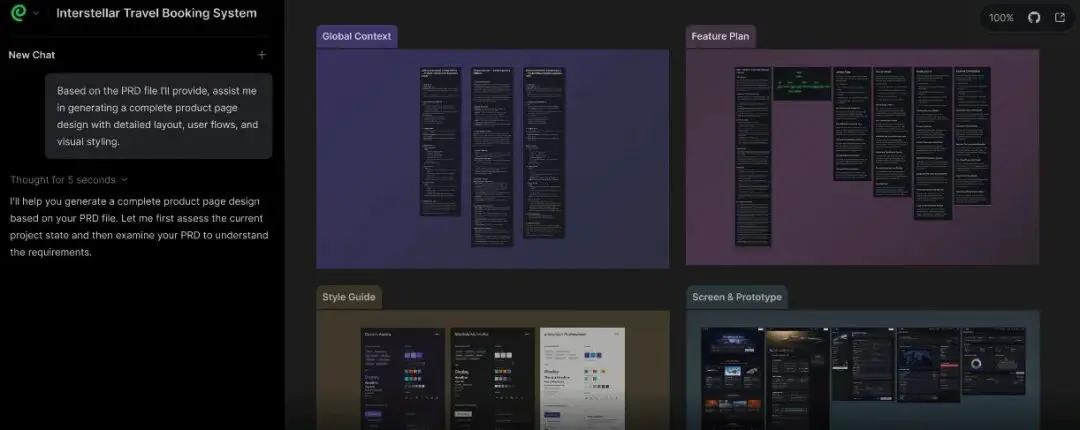Select the Global Context frame label
The image size is (1080, 430).
coord(357,37)
